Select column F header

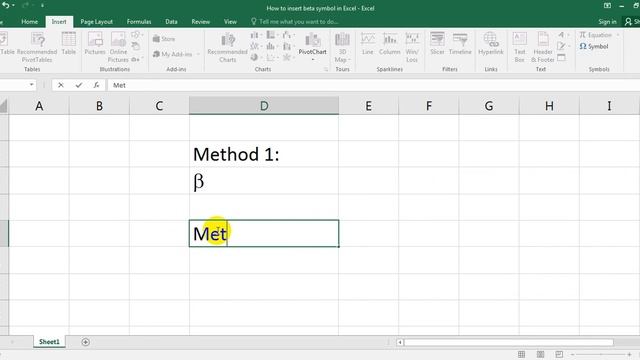point(429,106)
